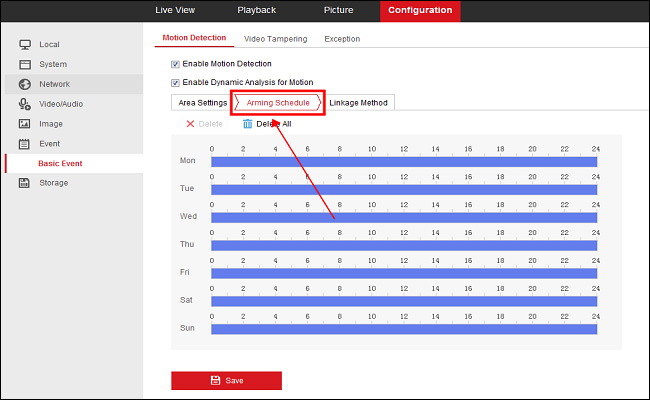Click the Video/Audio microphone icon
Viewport: 650px width, 400px height.
24,104
